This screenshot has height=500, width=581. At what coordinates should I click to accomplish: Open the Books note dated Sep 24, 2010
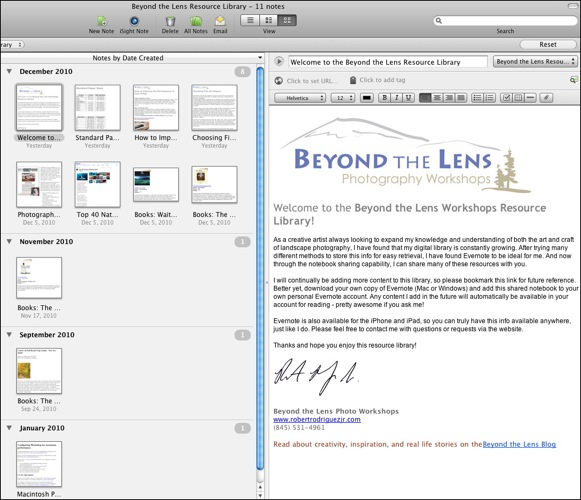pyautogui.click(x=39, y=371)
